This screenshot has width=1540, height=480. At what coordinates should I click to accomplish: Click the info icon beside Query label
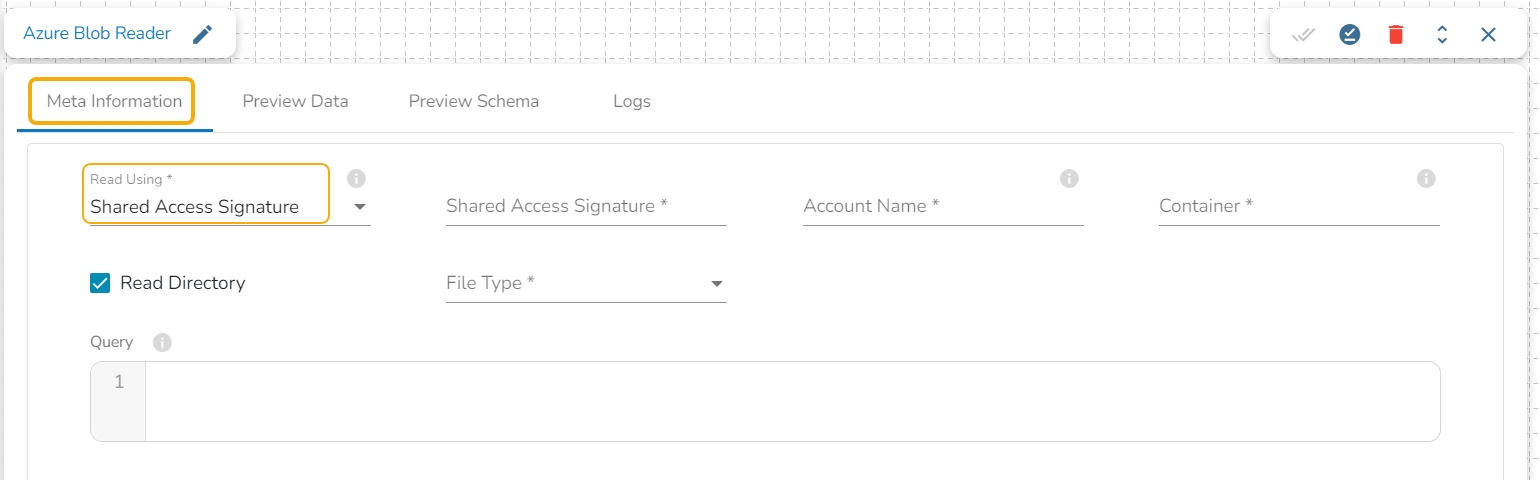[x=162, y=342]
